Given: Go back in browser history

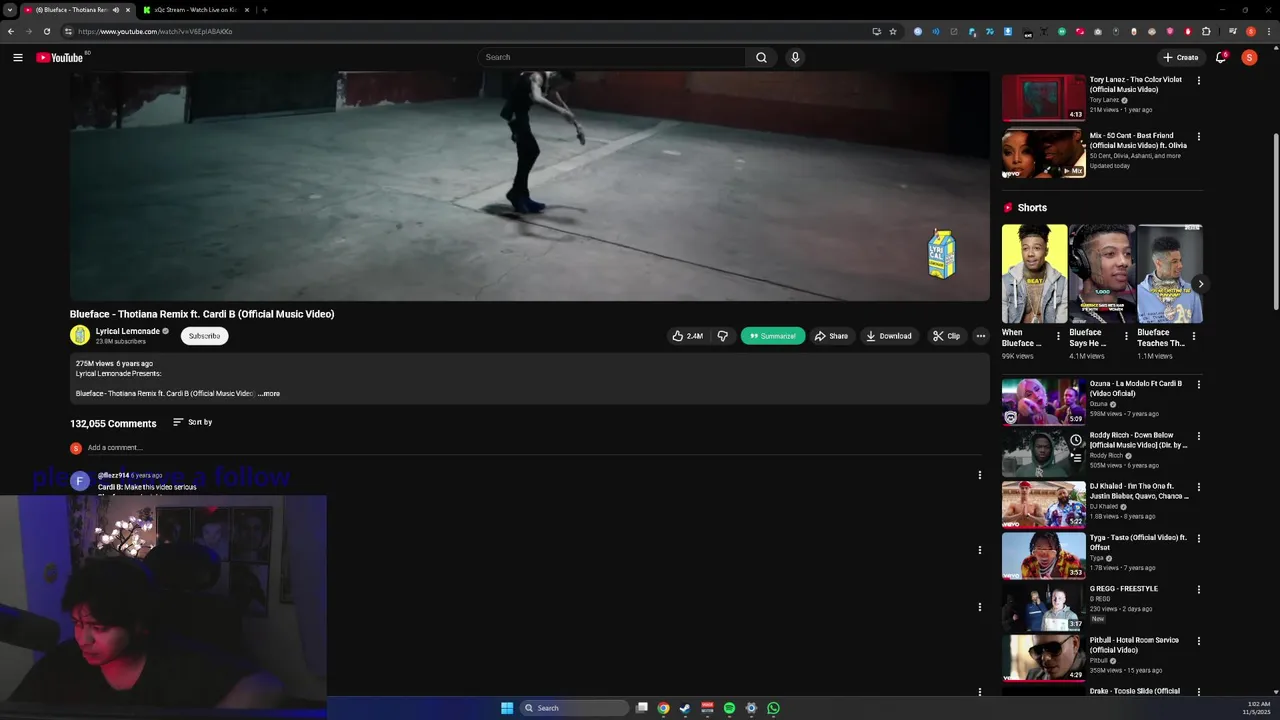Looking at the screenshot, I should coord(11,31).
